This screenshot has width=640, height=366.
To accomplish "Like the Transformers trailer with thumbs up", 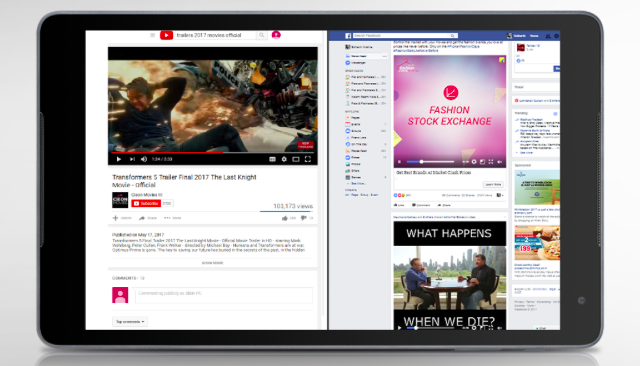I will coord(284,218).
